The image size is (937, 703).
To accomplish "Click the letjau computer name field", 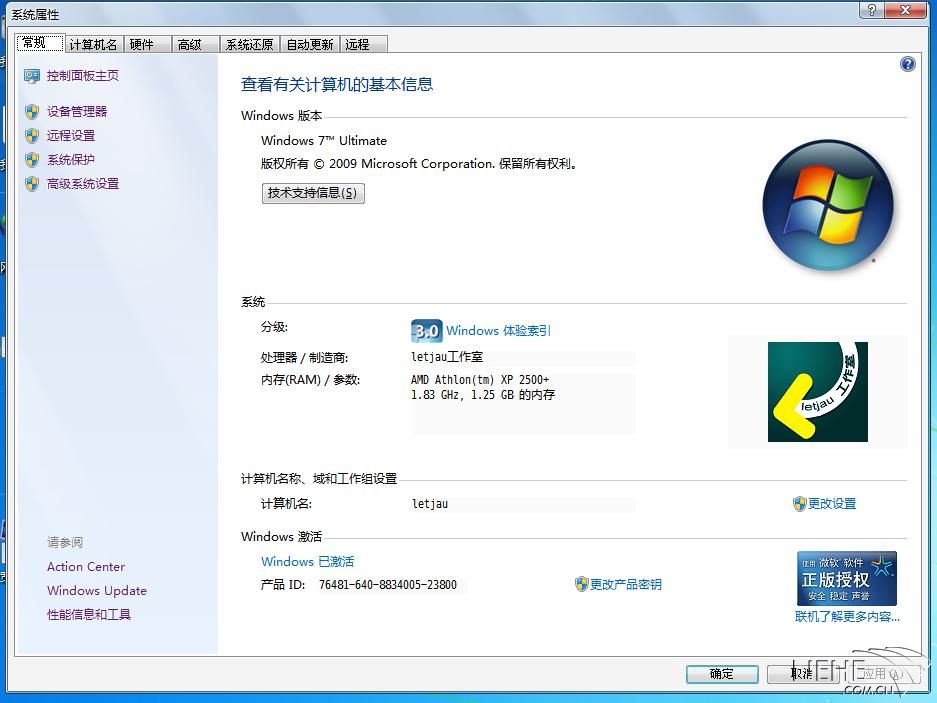I will (523, 504).
